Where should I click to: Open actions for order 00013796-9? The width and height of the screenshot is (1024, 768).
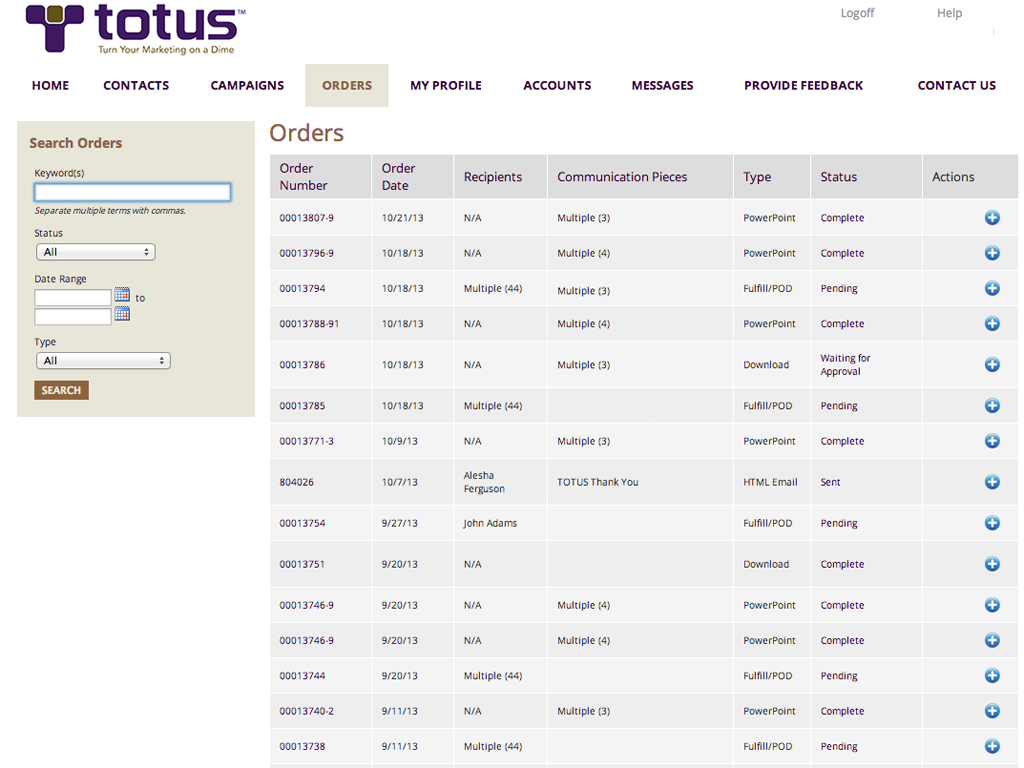coord(992,253)
